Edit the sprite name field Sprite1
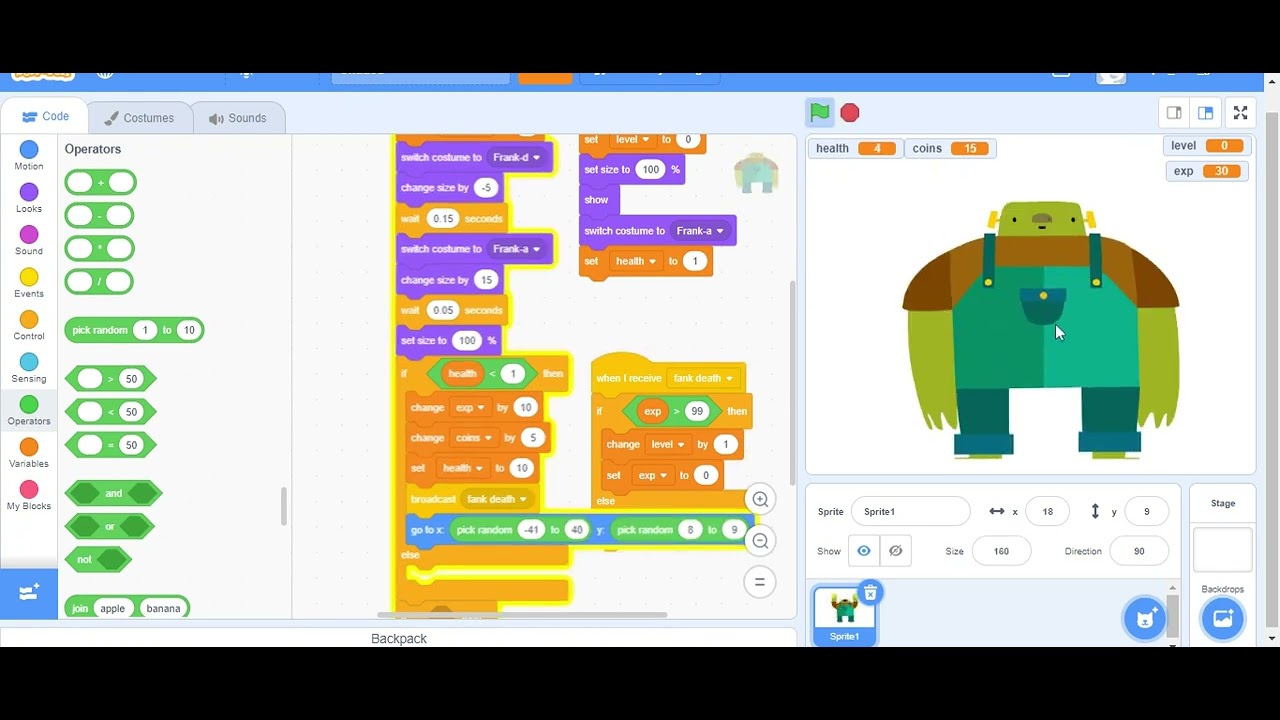The image size is (1280, 720). pyautogui.click(x=910, y=511)
